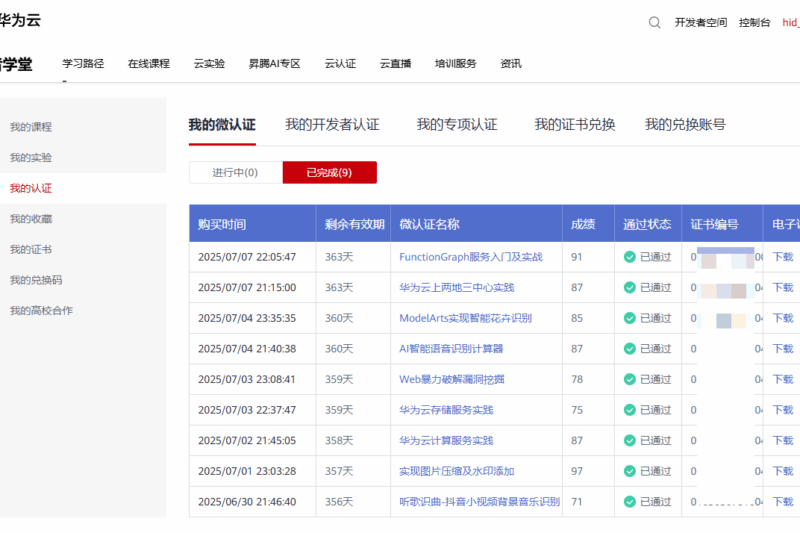800x533 pixels.
Task: Open 我的兑换码 sidebar item
Action: coord(36,280)
